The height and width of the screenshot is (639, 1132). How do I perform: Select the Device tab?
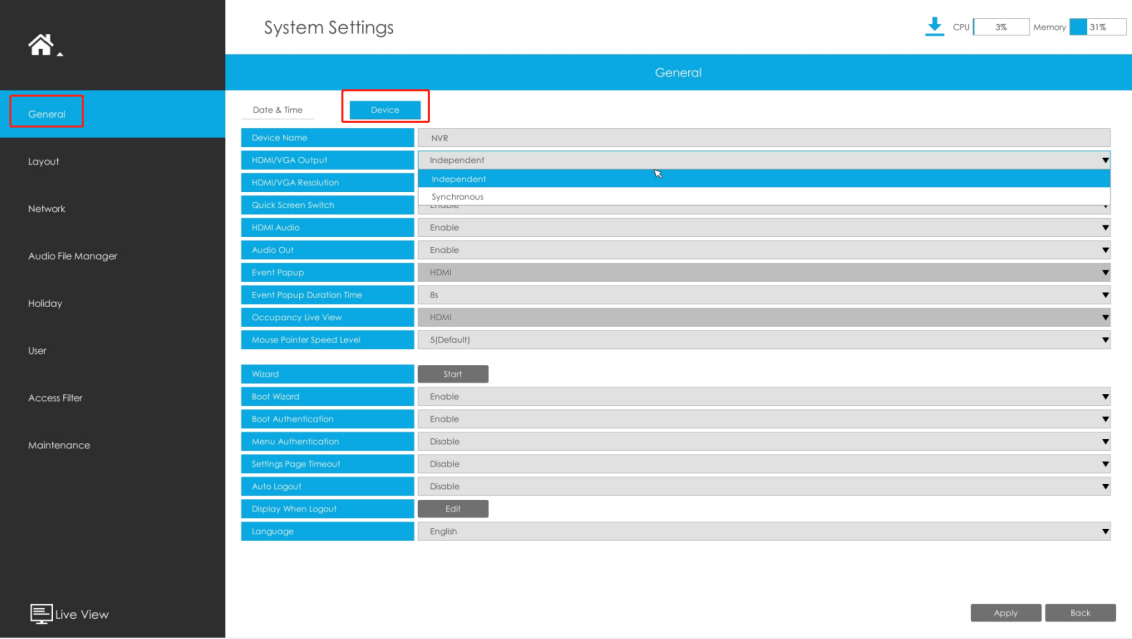coord(385,110)
